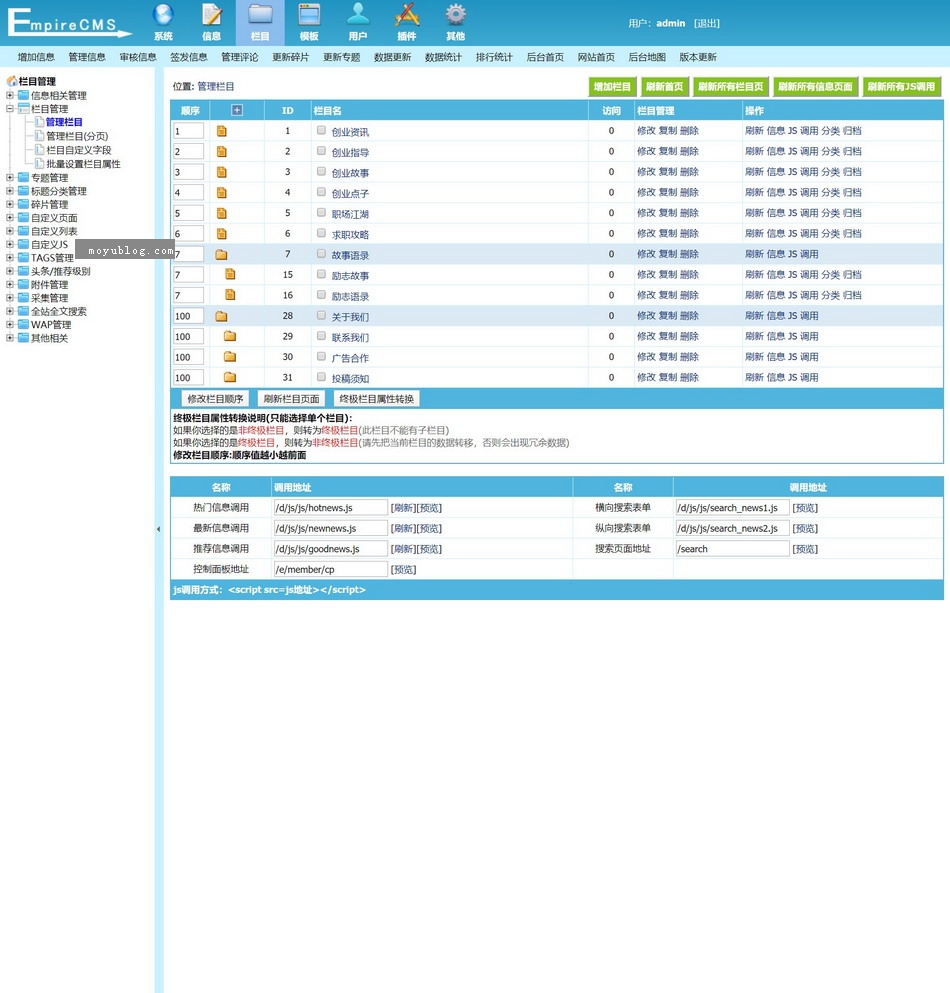The height and width of the screenshot is (993, 950).
Task: Click the folder icon for 联系我们 row
Action: 230,336
